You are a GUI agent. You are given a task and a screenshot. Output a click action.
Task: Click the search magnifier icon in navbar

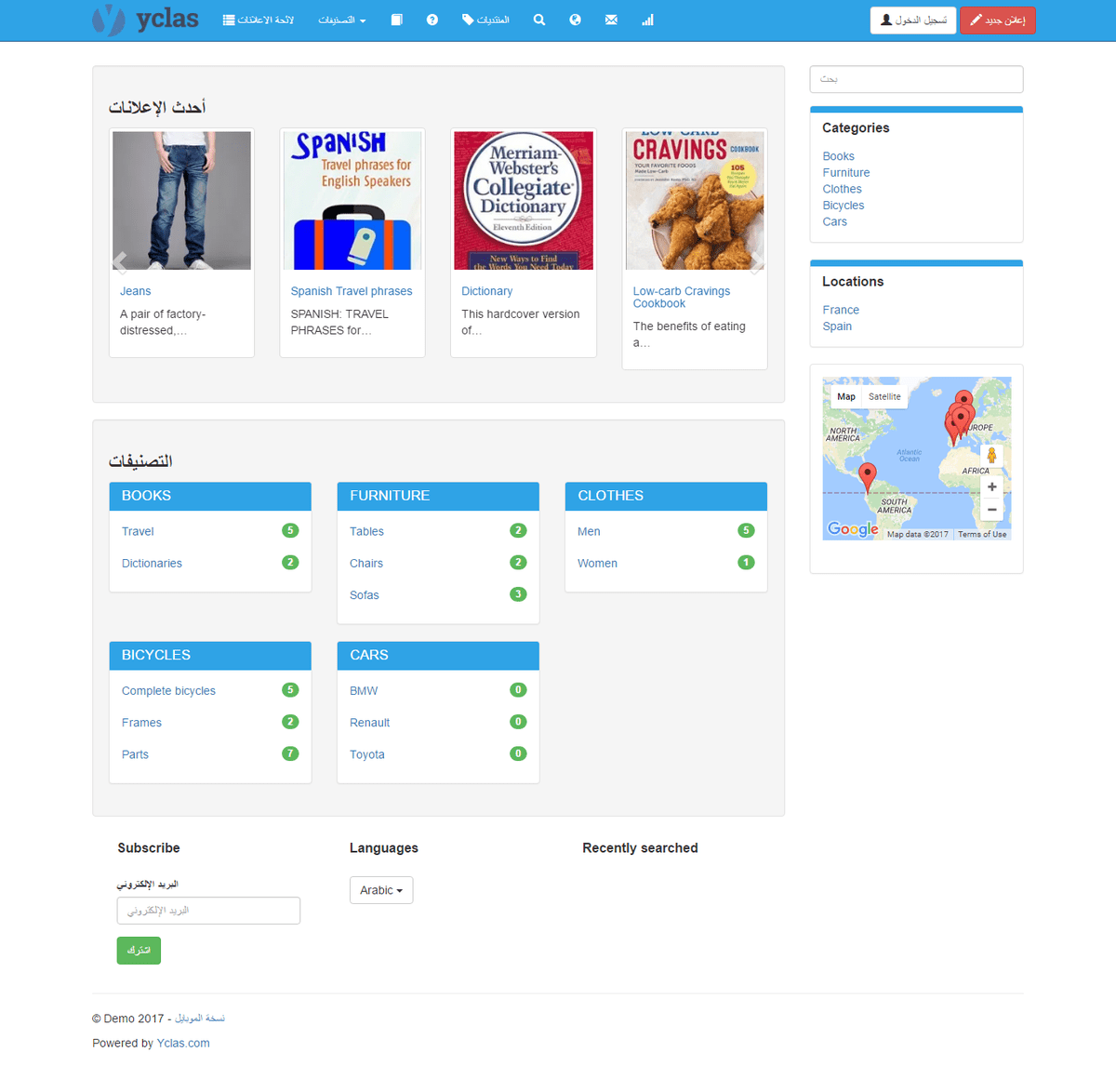[x=538, y=20]
